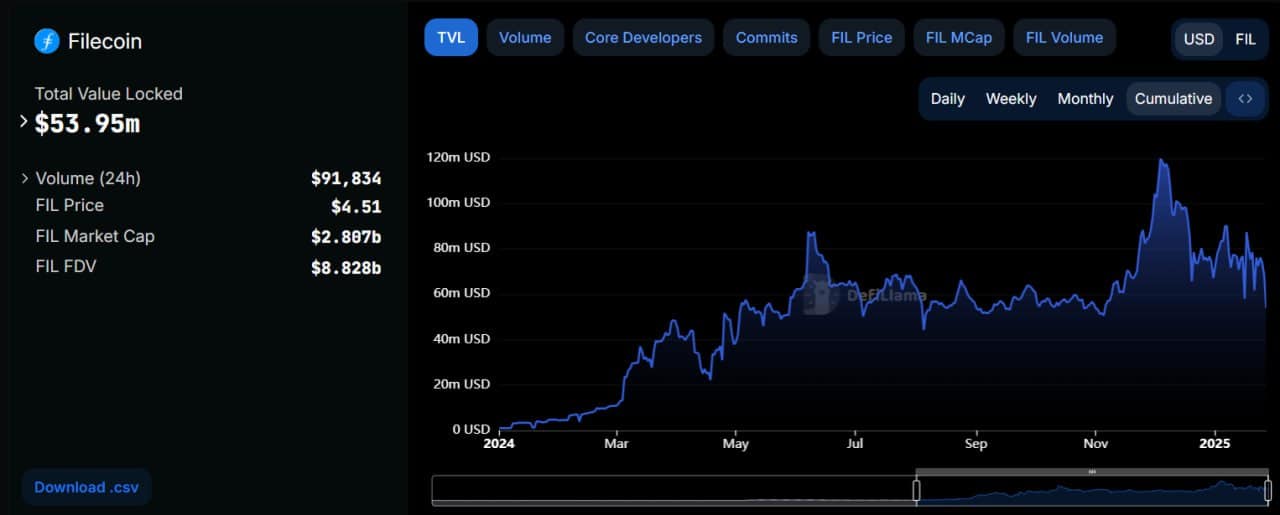The width and height of the screenshot is (1280, 515).
Task: Click the selected range bar on the zoom slider
Action: [1092, 471]
